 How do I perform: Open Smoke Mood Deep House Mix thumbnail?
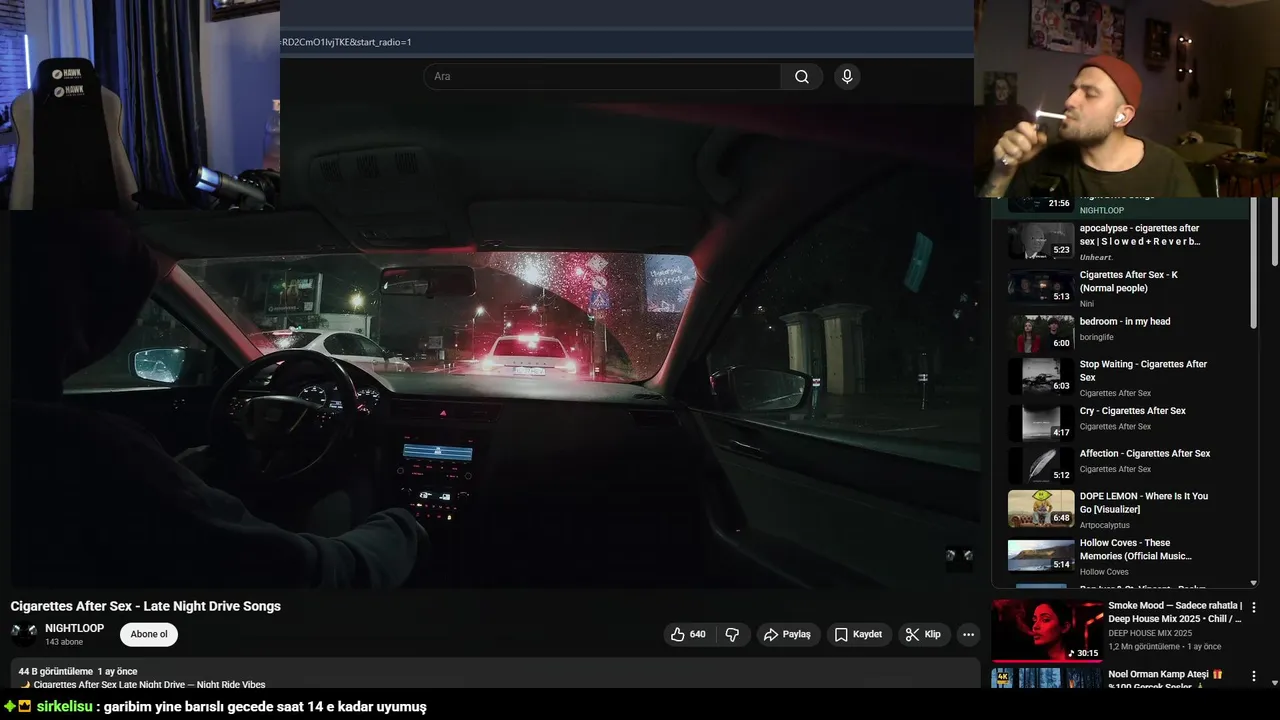tap(1047, 630)
